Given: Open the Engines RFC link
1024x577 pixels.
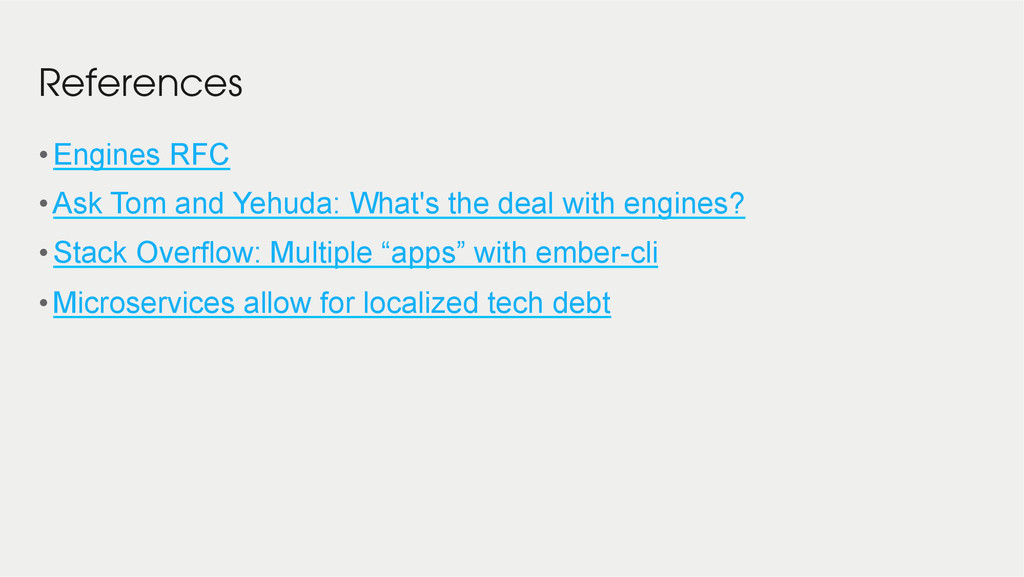Looking at the screenshot, I should point(141,155).
